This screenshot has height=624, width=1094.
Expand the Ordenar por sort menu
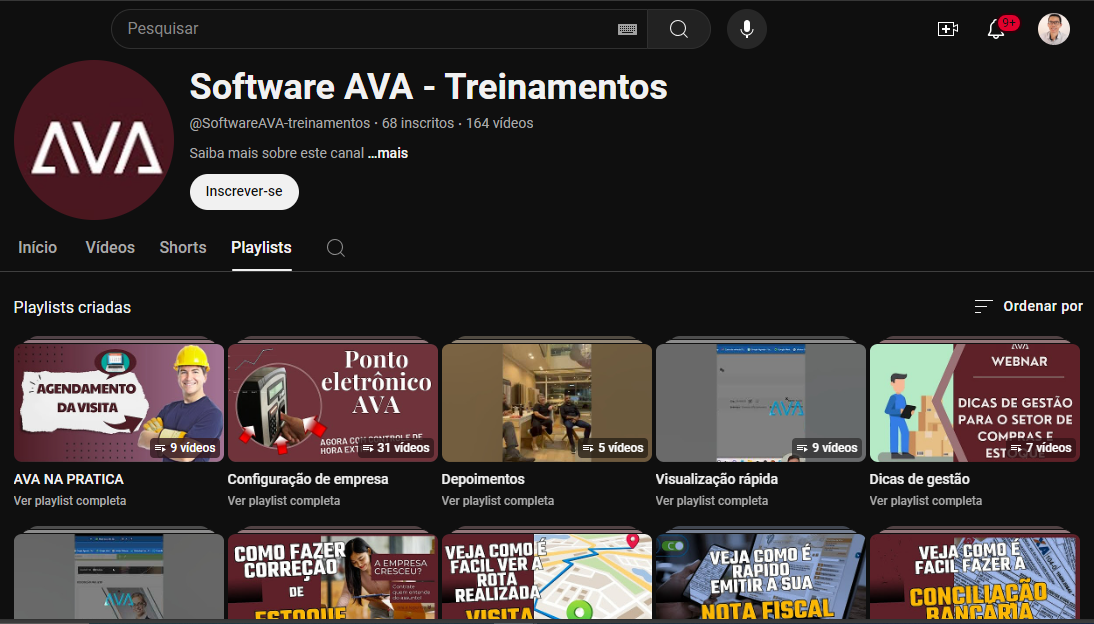(1028, 306)
